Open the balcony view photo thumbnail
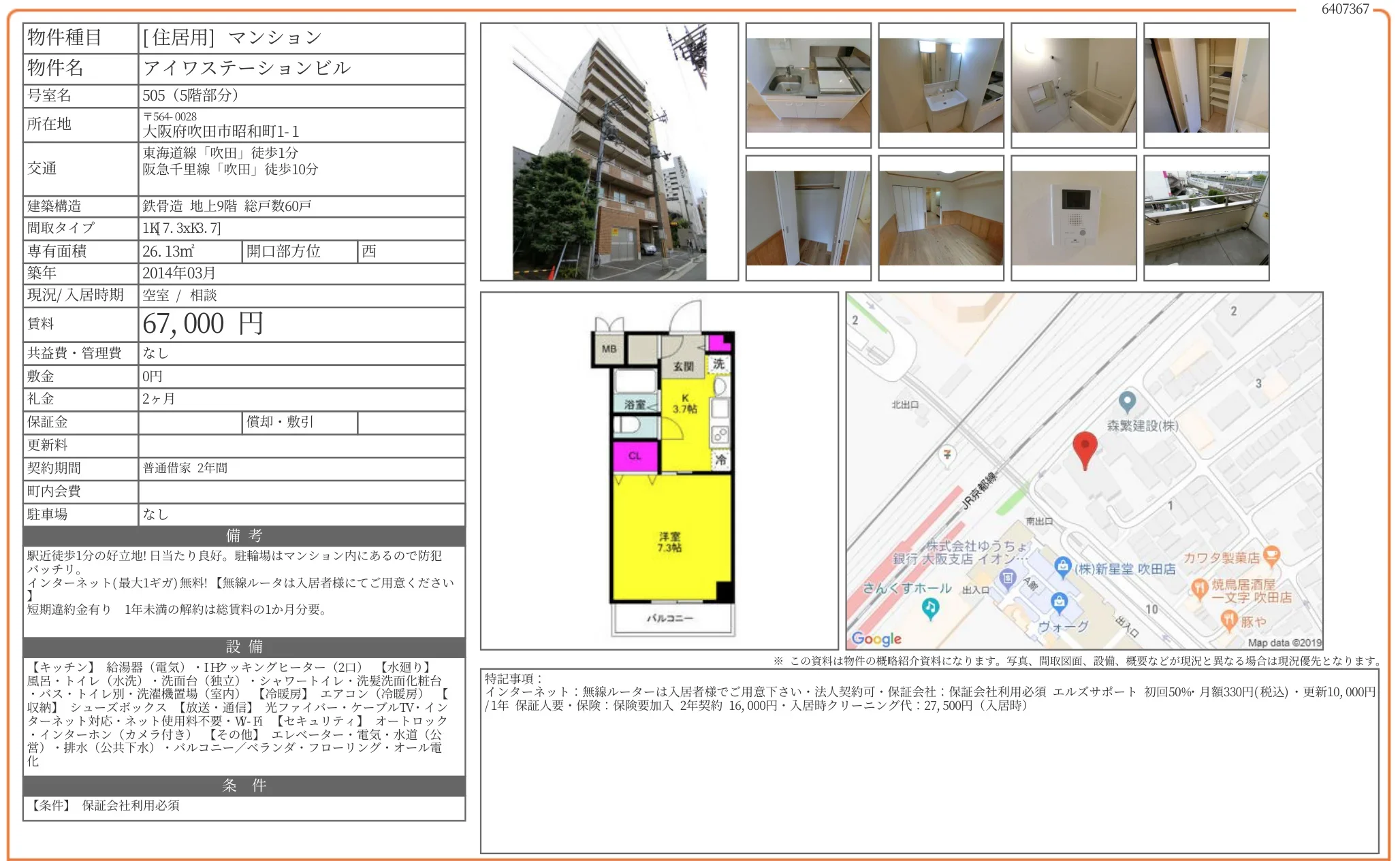The width and height of the screenshot is (1400, 861). point(1206,218)
